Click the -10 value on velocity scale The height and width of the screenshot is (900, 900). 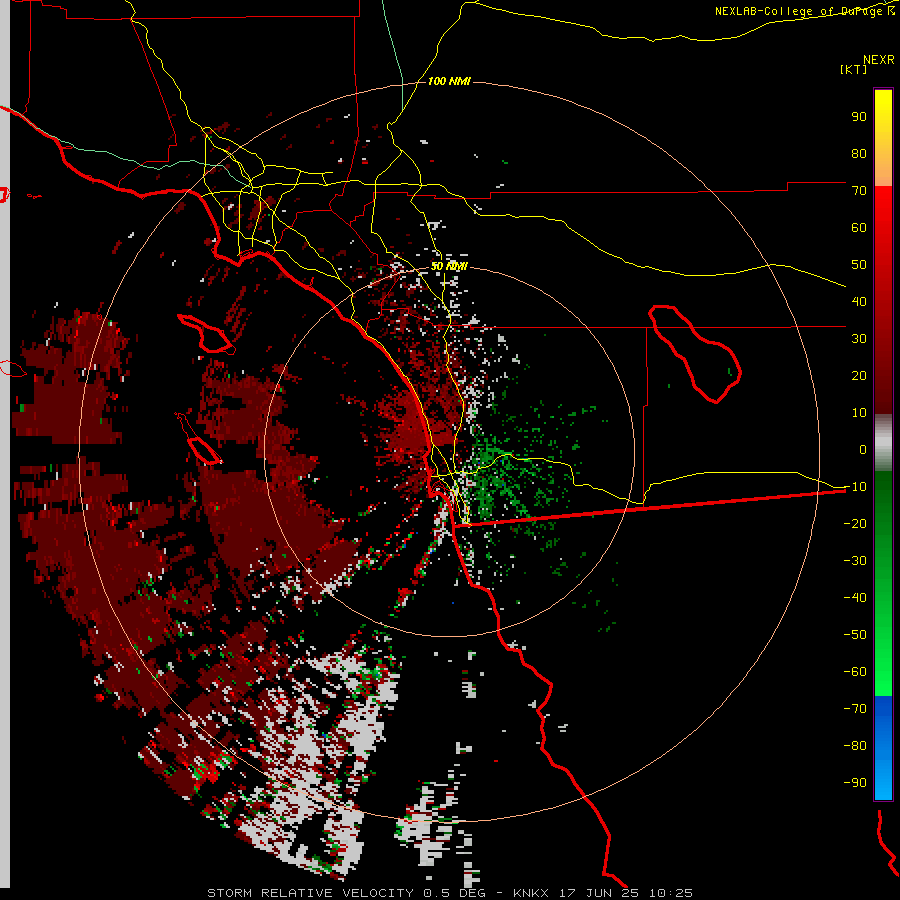pos(855,487)
